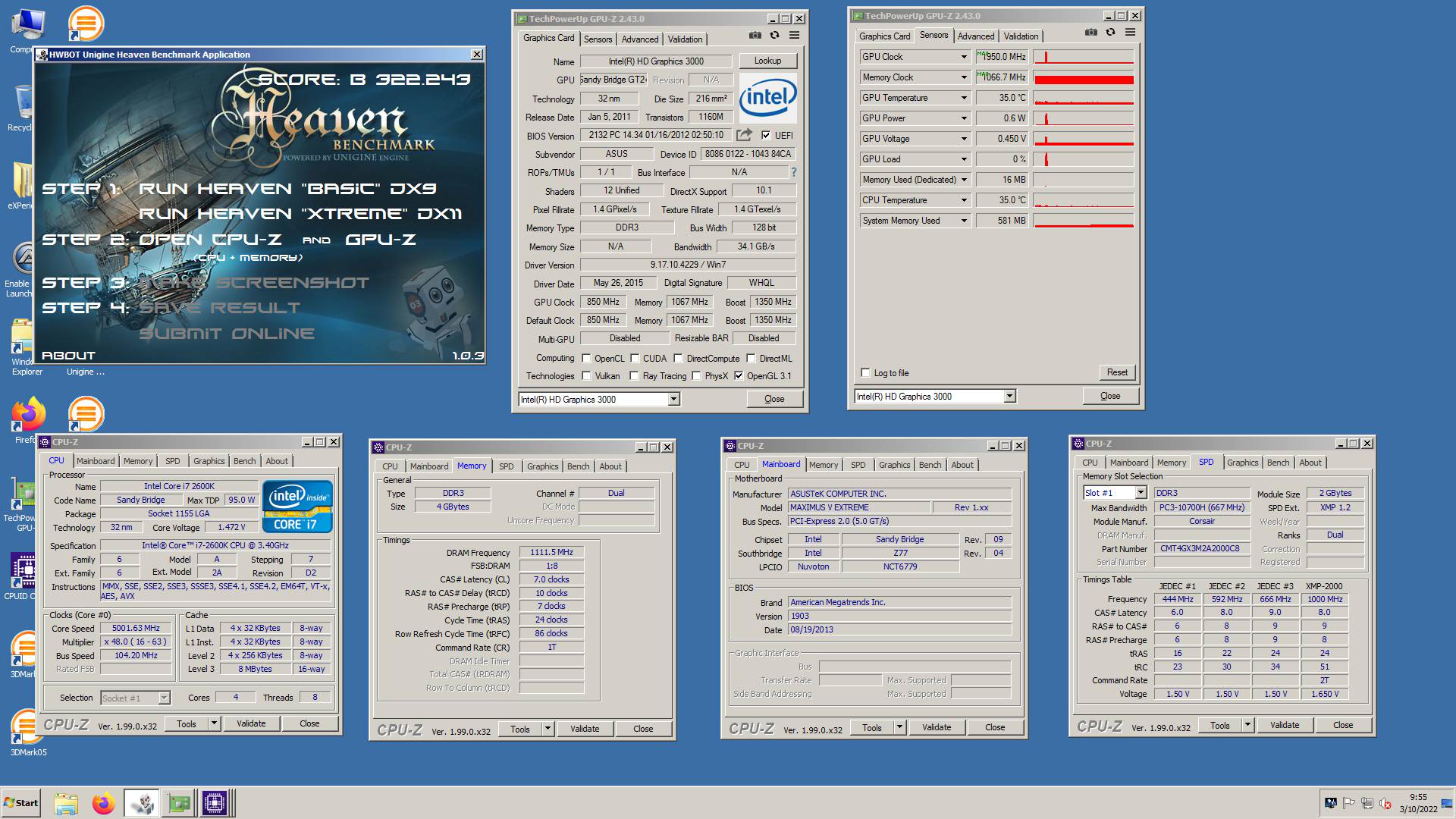Expand the GPU Power sensor dropdown

[x=964, y=118]
